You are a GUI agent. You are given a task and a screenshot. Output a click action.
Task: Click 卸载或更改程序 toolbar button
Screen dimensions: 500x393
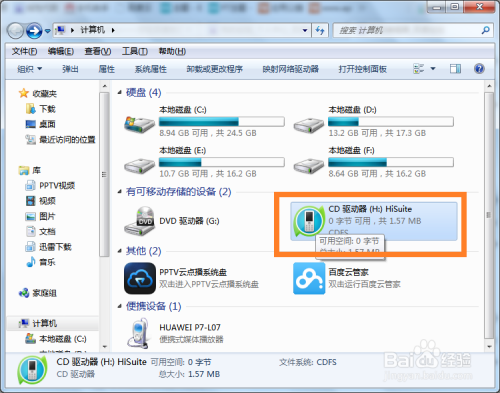(x=215, y=69)
